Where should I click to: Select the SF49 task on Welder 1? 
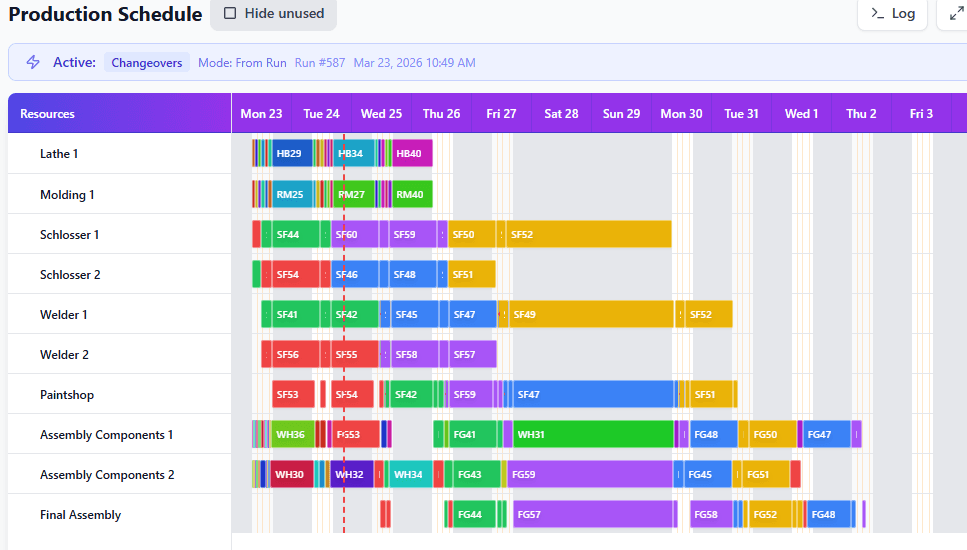tap(591, 314)
